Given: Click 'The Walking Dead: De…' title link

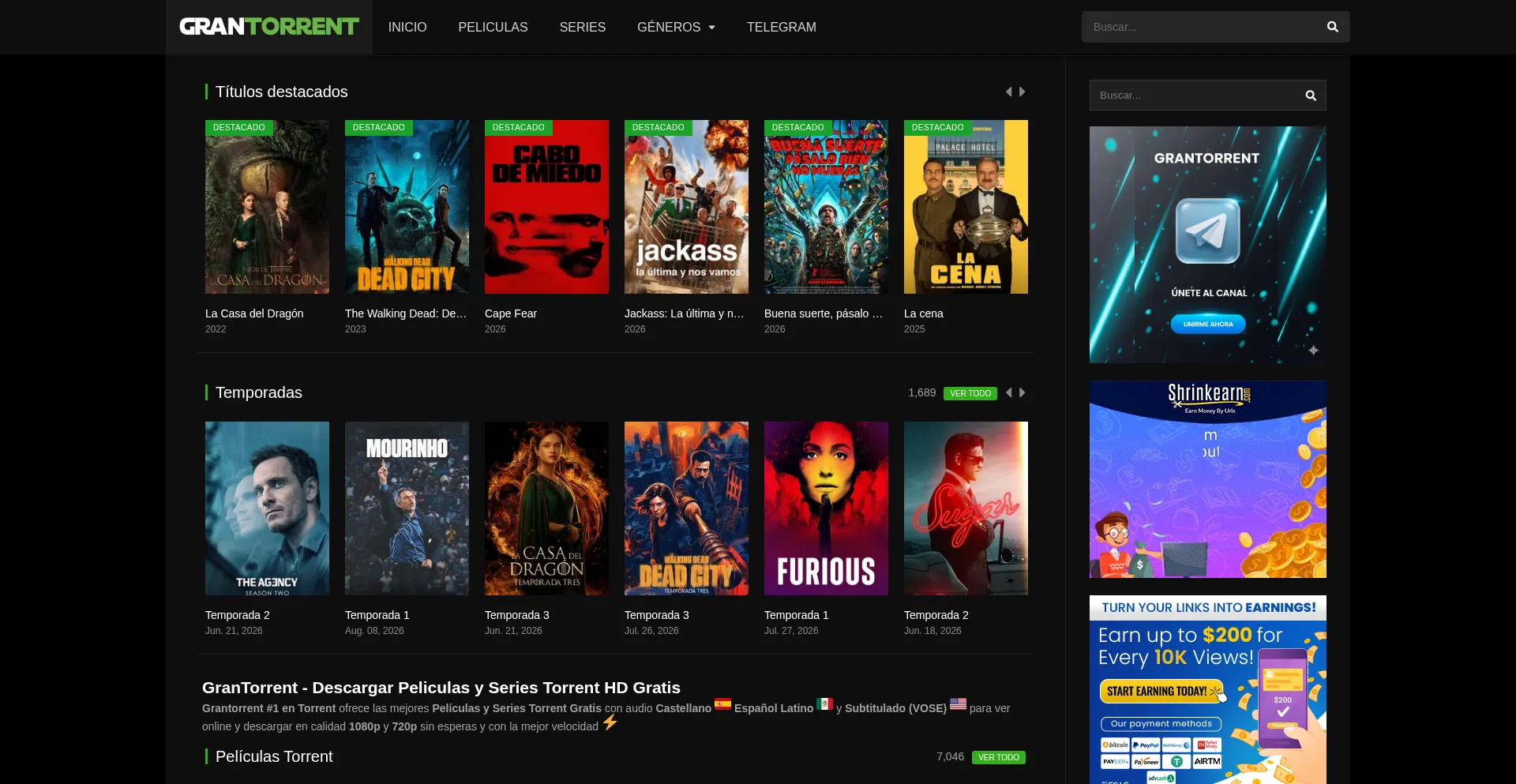Looking at the screenshot, I should (406, 313).
